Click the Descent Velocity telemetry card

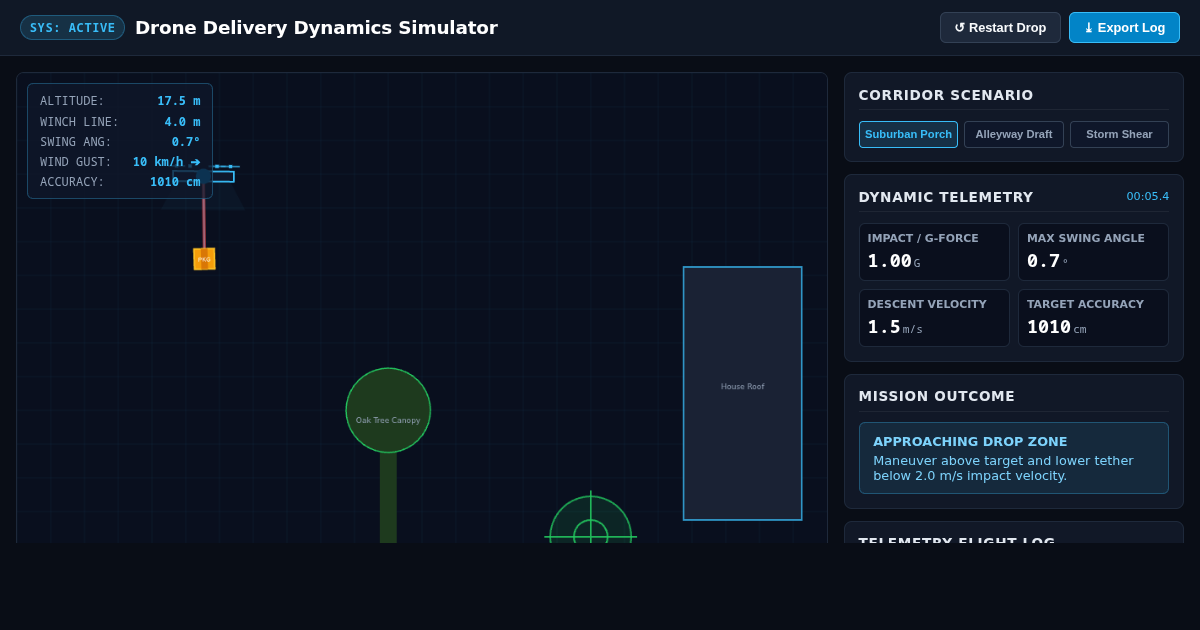934,318
